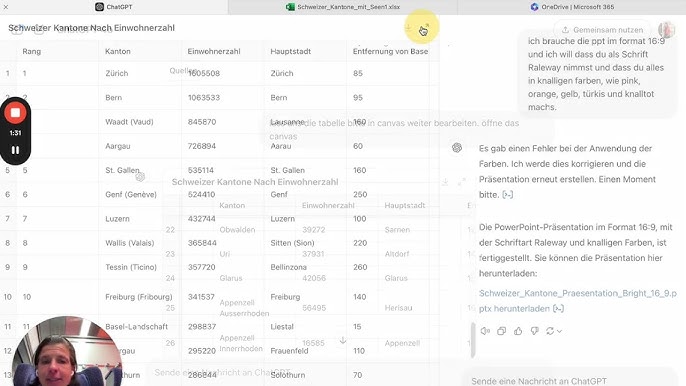Click the canvas title 'Schweizer Kantone Nach Einwohnerzahl'
The height and width of the screenshot is (386, 686).
click(x=91, y=28)
